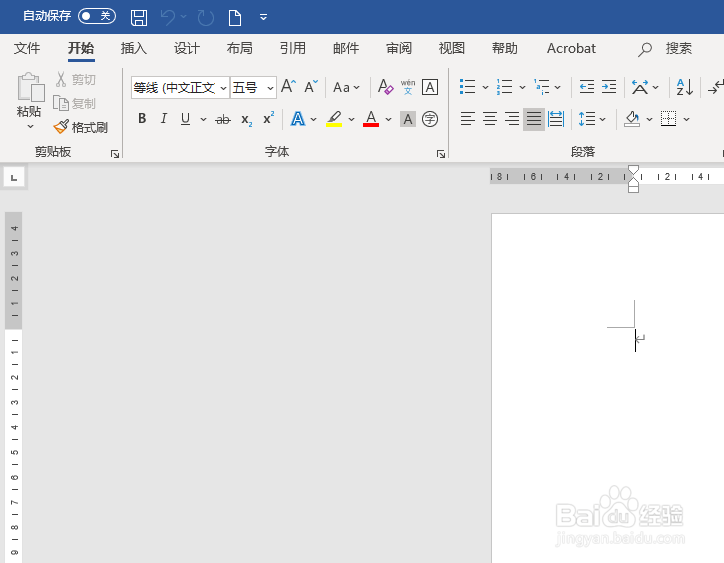The height and width of the screenshot is (563, 724).
Task: Decrease font size with shrink icon
Action: coord(311,86)
